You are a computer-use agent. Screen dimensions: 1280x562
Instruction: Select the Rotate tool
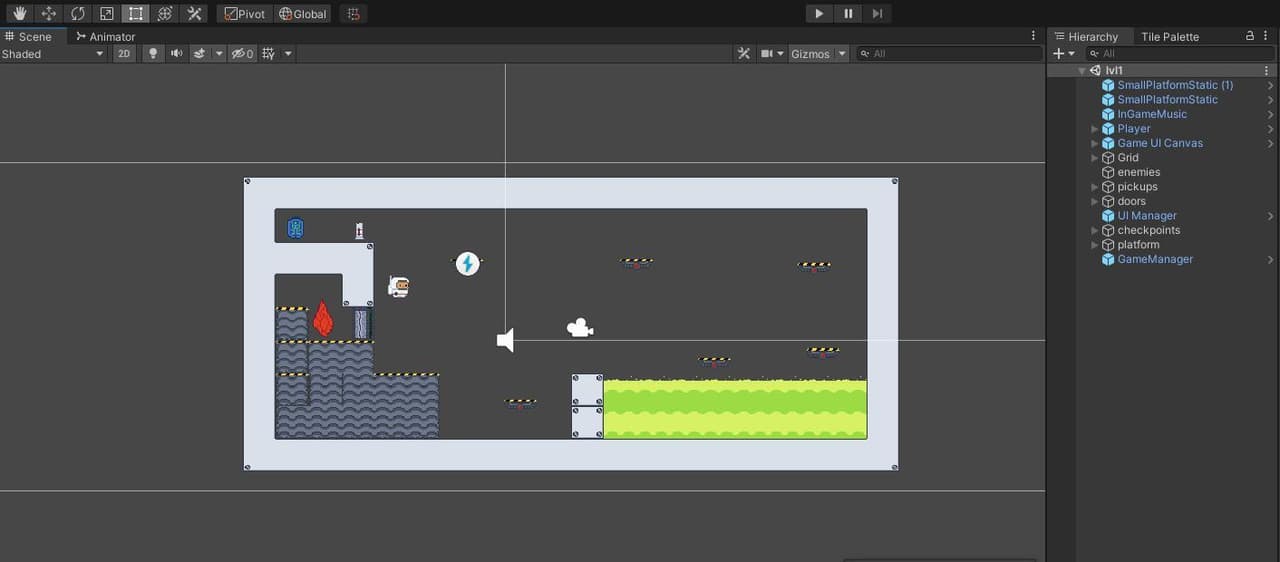77,14
